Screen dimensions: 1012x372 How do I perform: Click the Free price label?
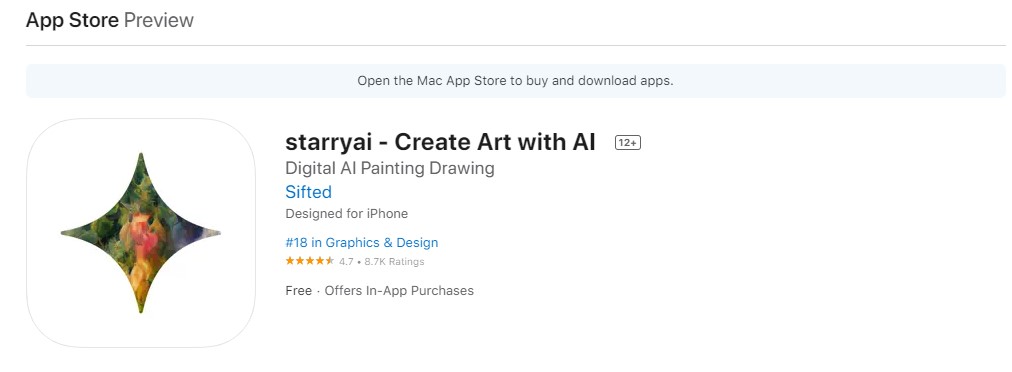tap(299, 291)
